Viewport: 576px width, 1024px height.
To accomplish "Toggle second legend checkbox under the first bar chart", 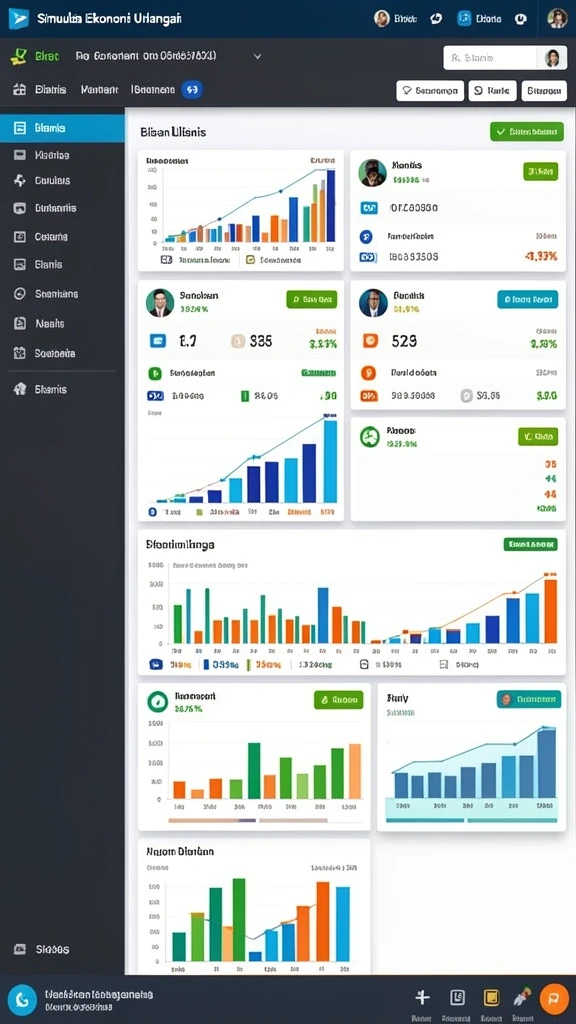I will 249,259.
